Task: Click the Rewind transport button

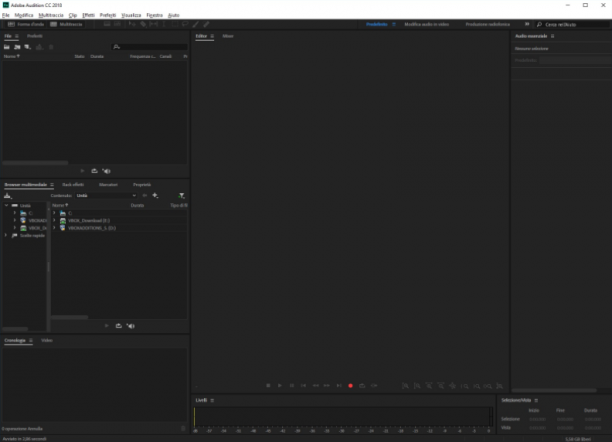Action: click(315, 386)
